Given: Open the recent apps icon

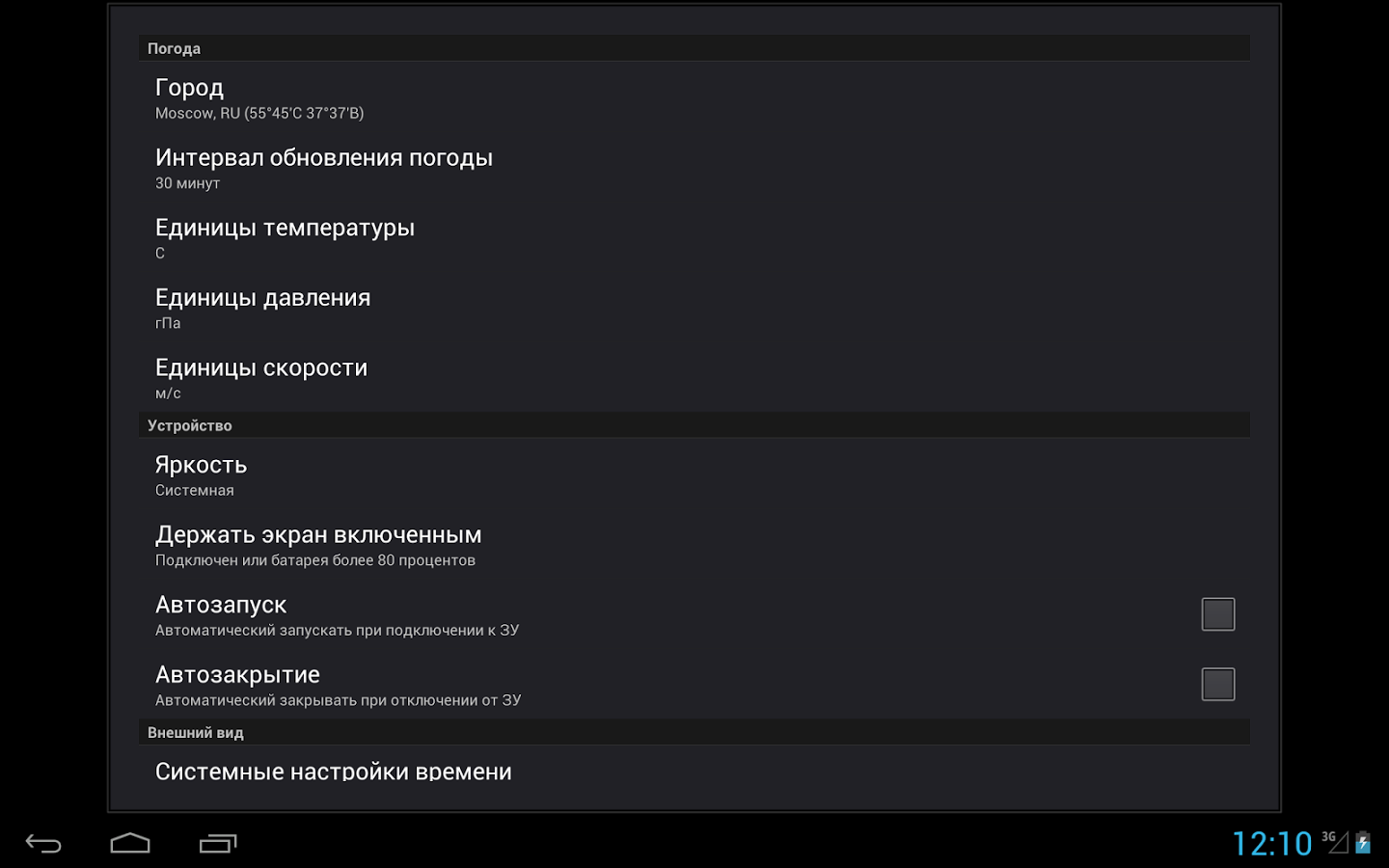Looking at the screenshot, I should click(x=218, y=844).
